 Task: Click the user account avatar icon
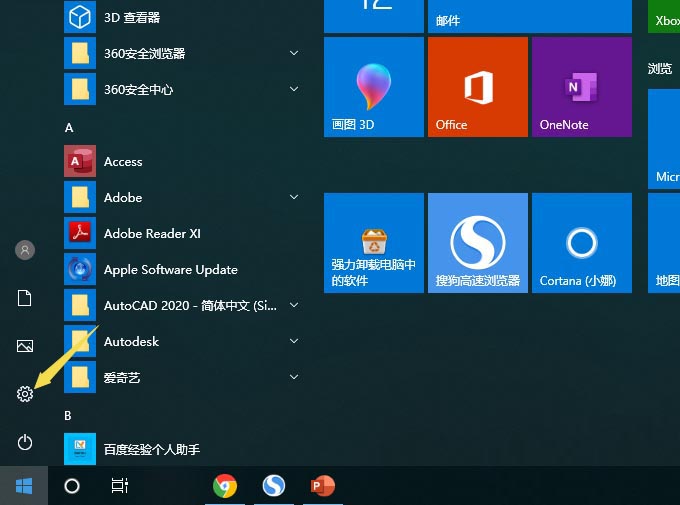pyautogui.click(x=25, y=250)
